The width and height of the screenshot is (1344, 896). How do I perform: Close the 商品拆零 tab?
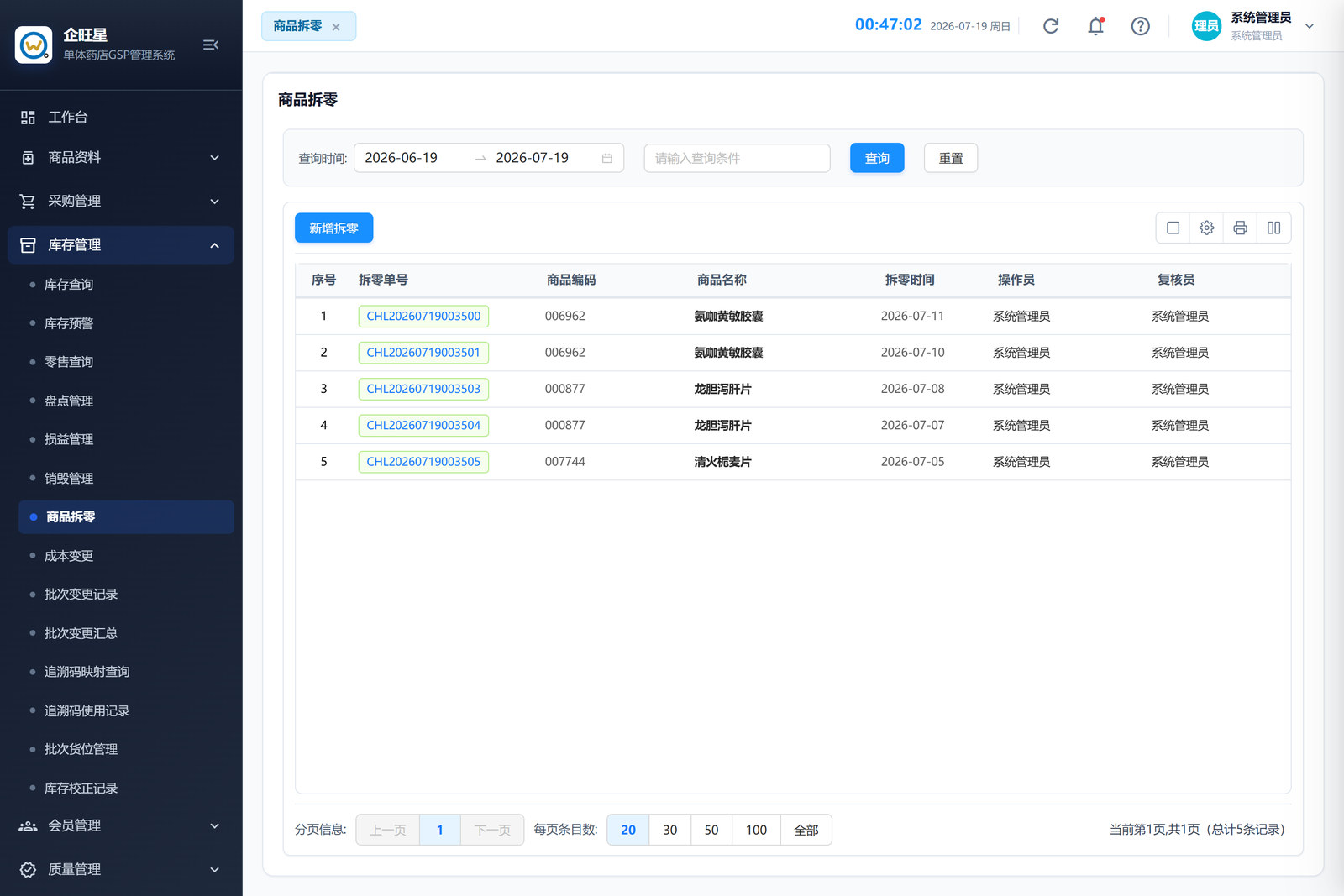336,27
